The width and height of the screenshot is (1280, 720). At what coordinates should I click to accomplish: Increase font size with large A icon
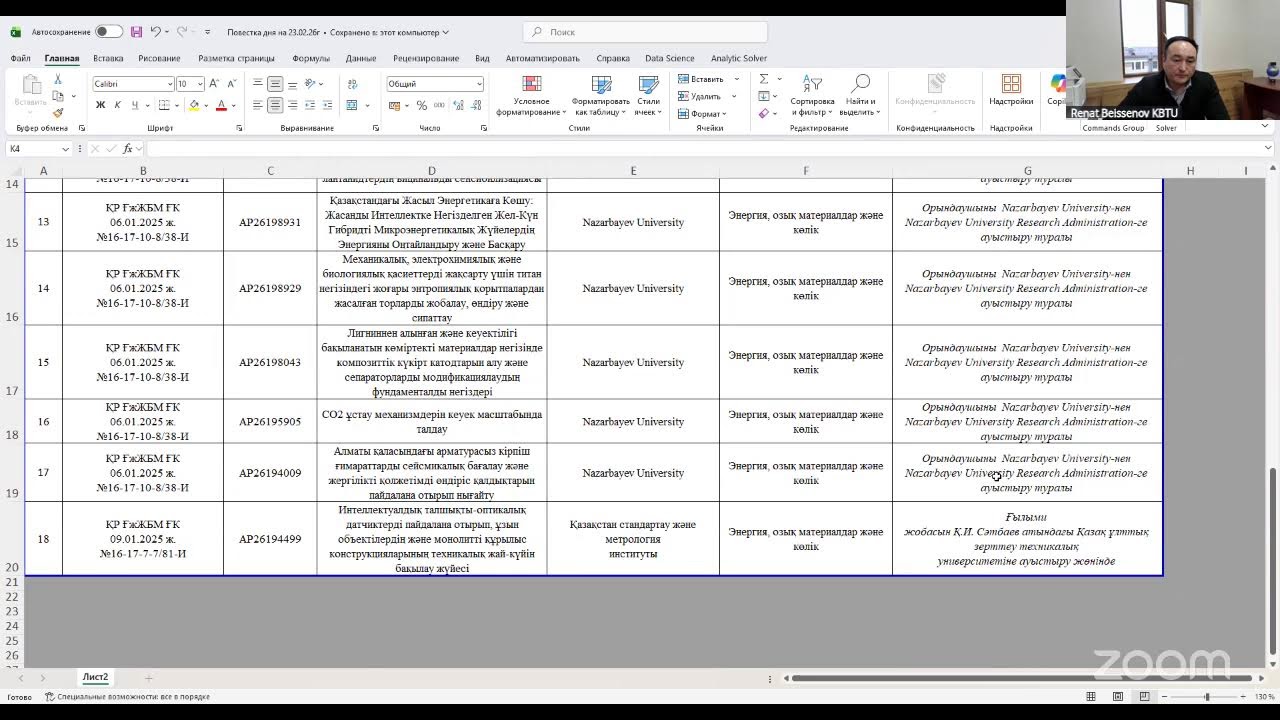coord(215,84)
